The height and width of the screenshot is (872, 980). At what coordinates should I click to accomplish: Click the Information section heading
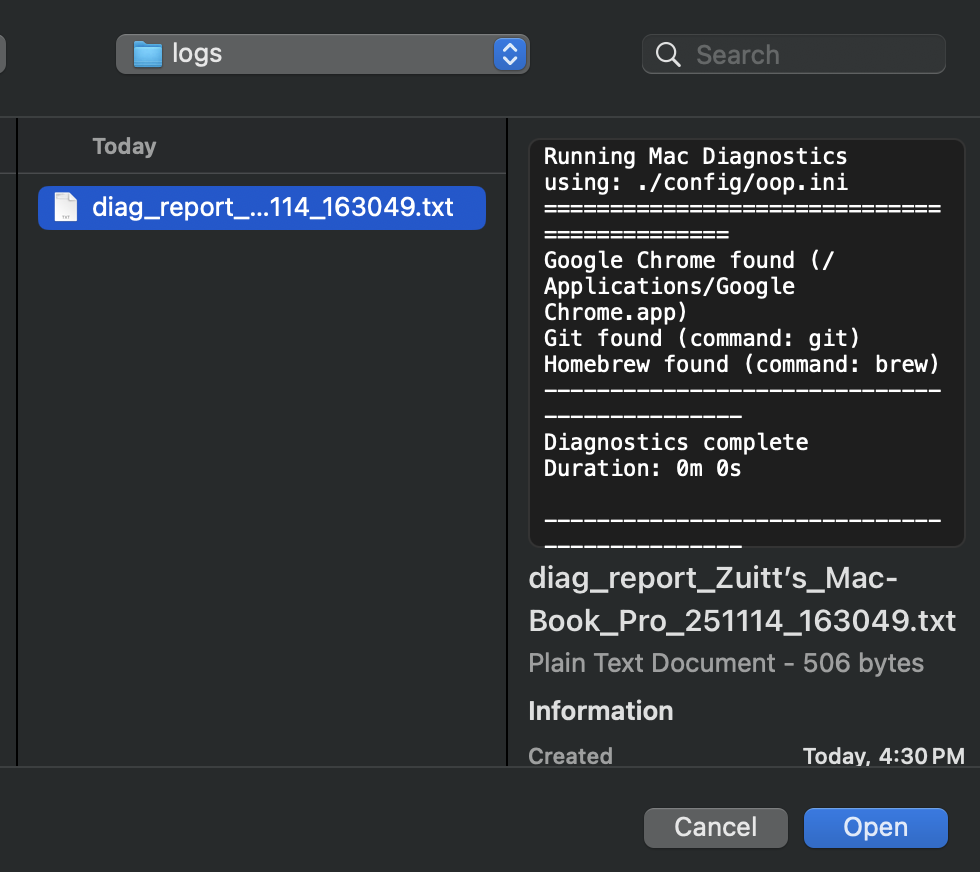click(x=600, y=711)
